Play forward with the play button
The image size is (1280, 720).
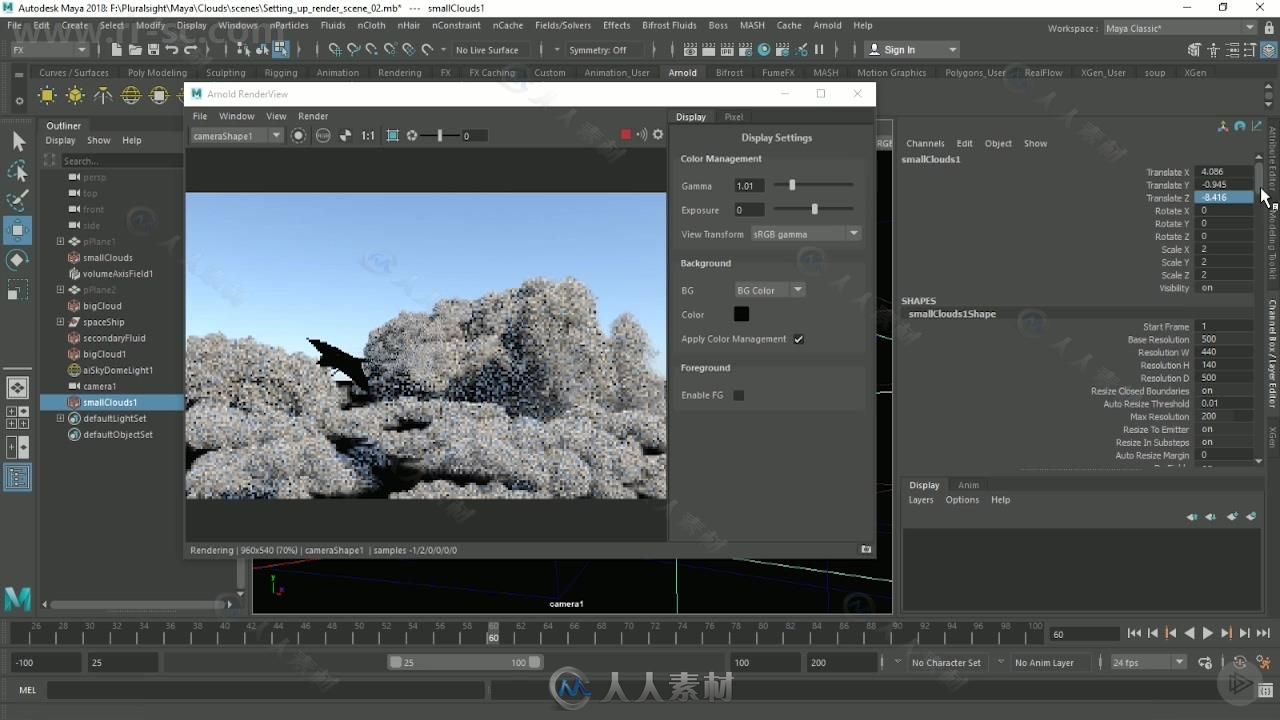point(1207,633)
